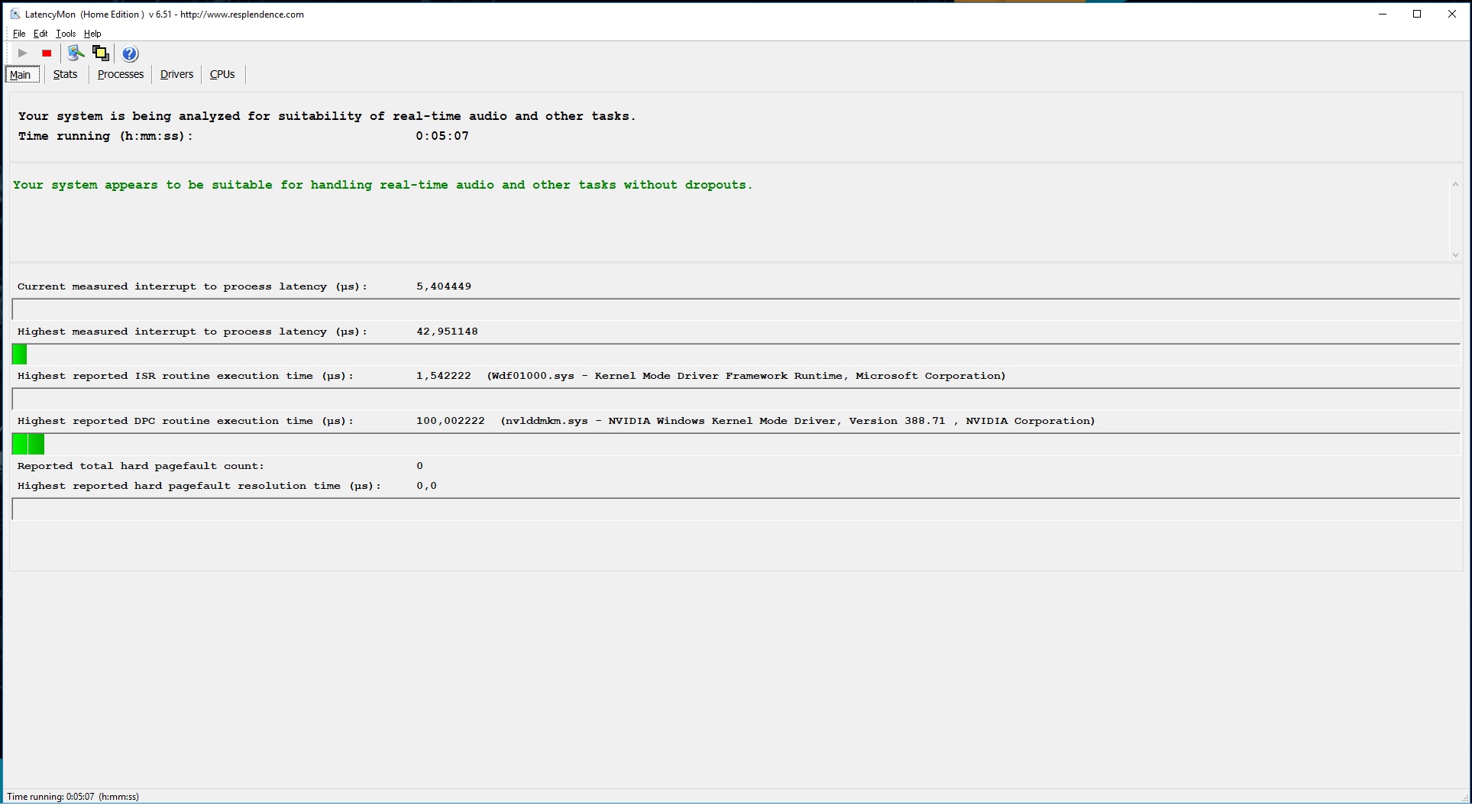Click the hard pagefault count value 0

(419, 466)
